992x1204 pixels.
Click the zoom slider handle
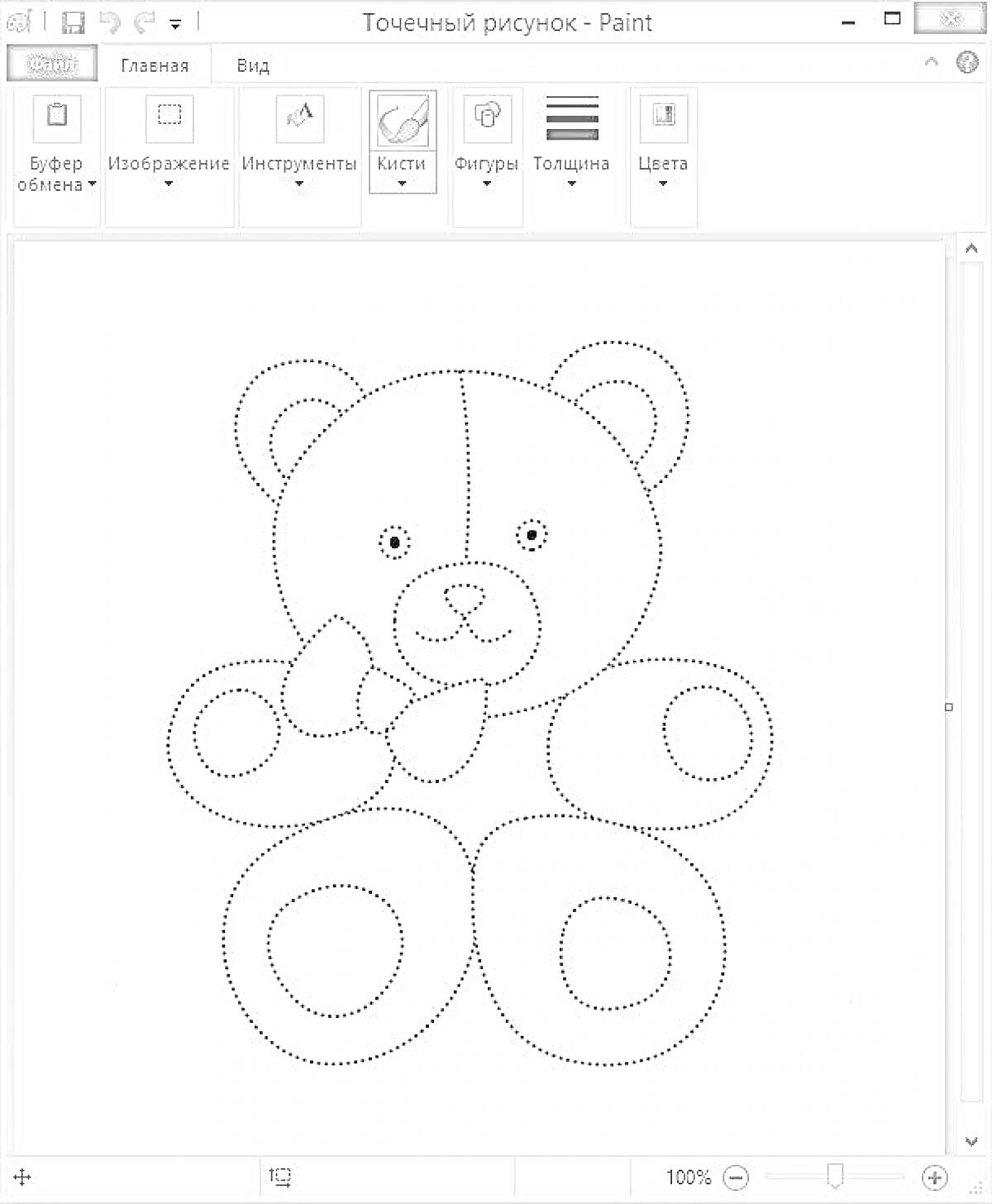(x=835, y=1175)
